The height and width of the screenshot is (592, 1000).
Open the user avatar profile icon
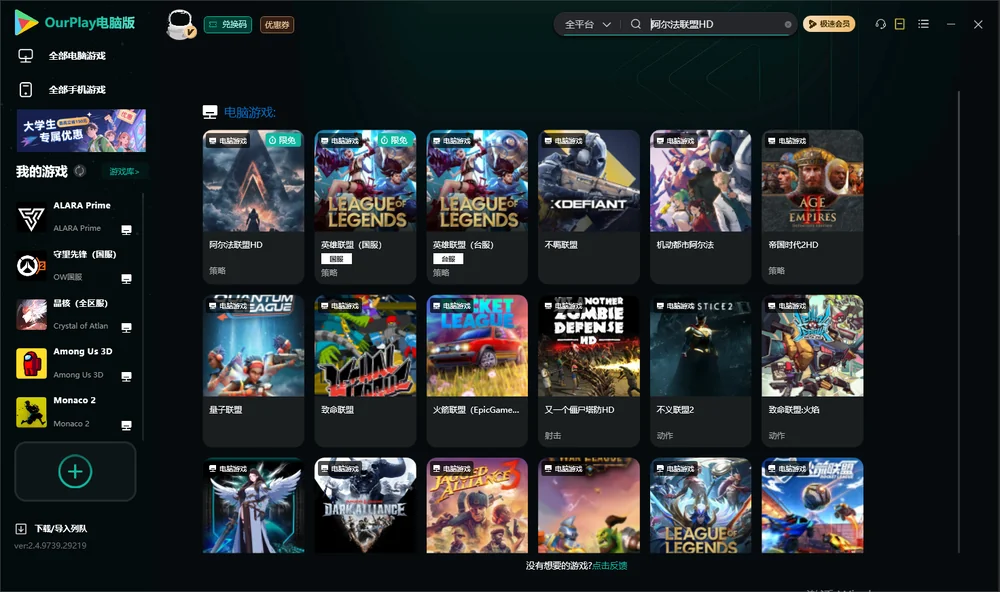click(x=180, y=24)
